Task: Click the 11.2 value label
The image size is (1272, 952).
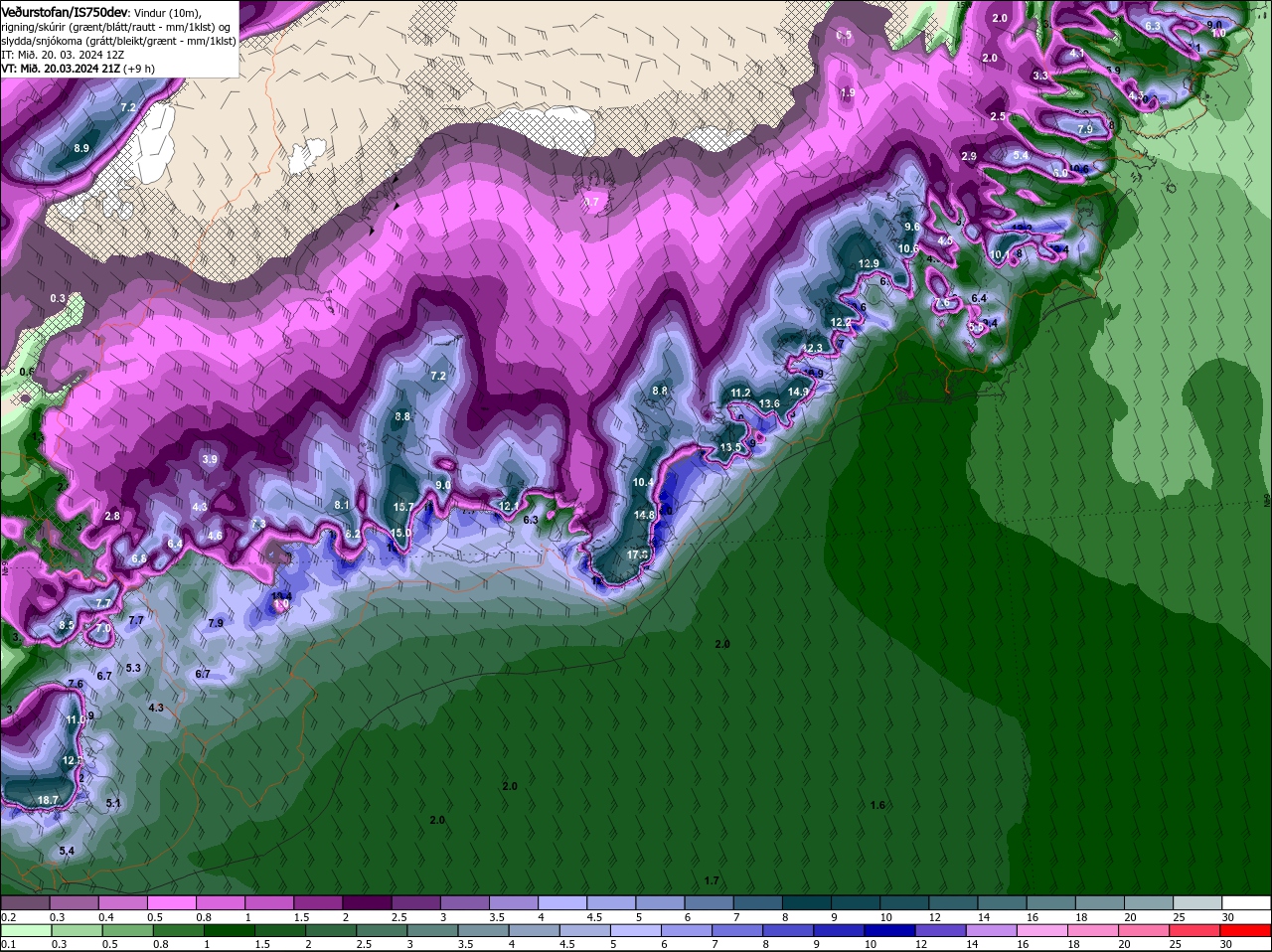Action: click(x=740, y=393)
